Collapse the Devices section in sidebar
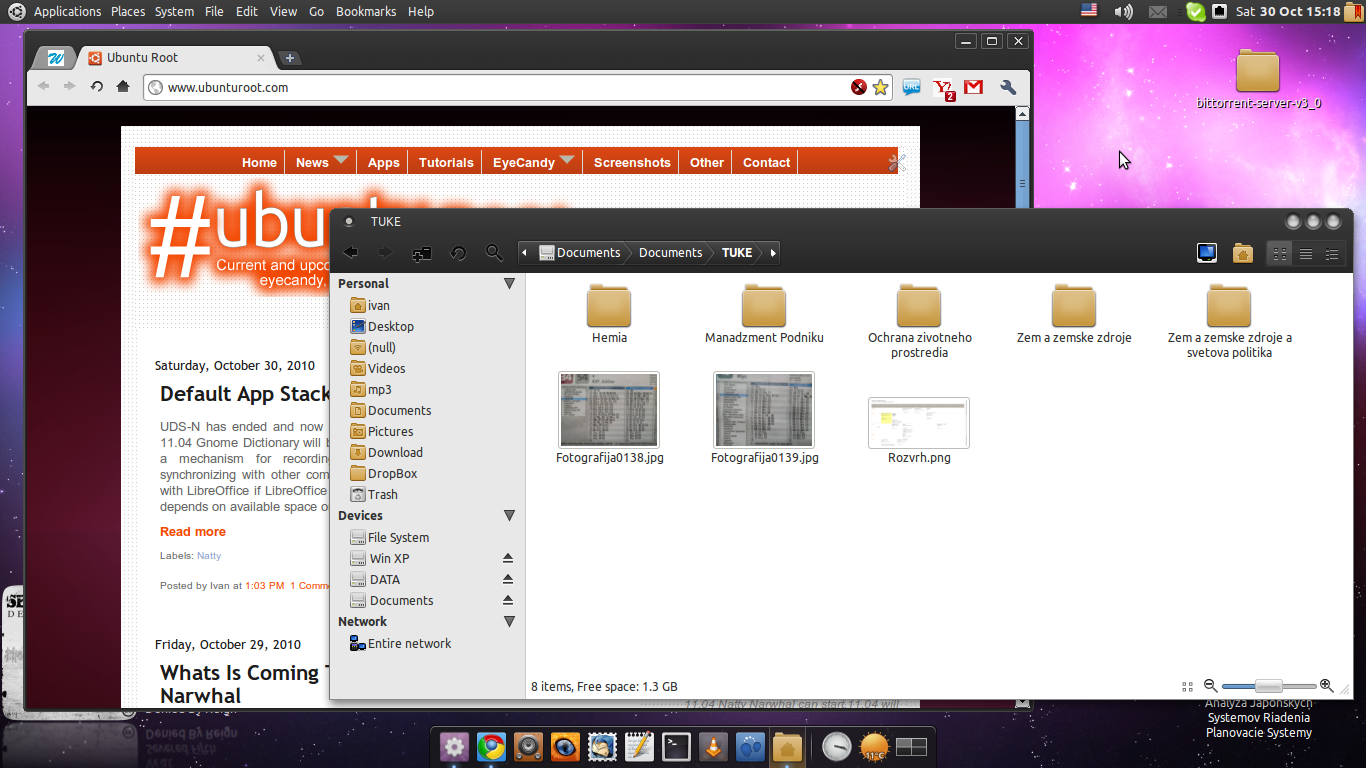 [x=509, y=516]
